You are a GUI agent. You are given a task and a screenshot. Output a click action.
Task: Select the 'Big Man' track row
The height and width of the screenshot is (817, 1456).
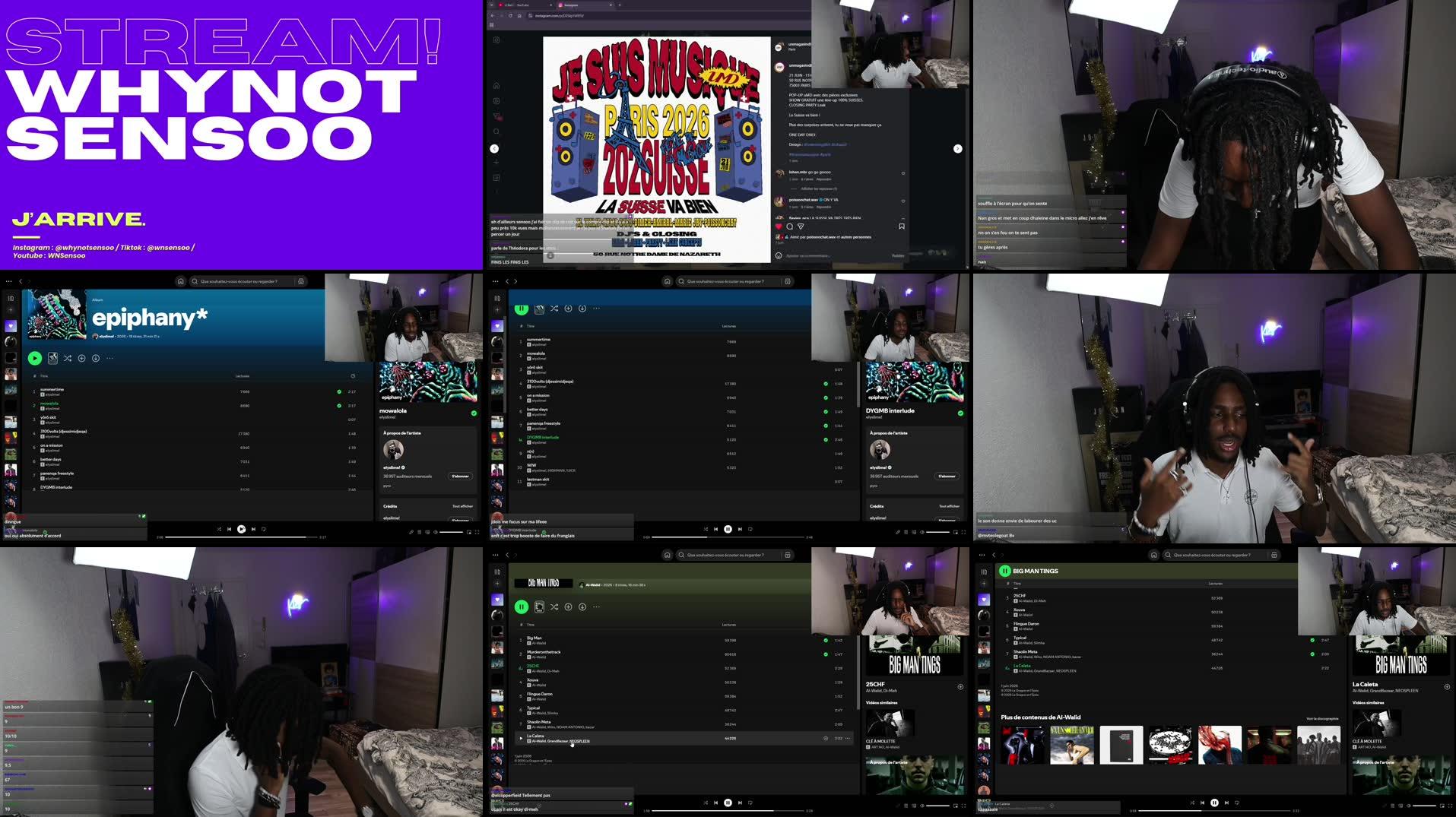pos(683,640)
